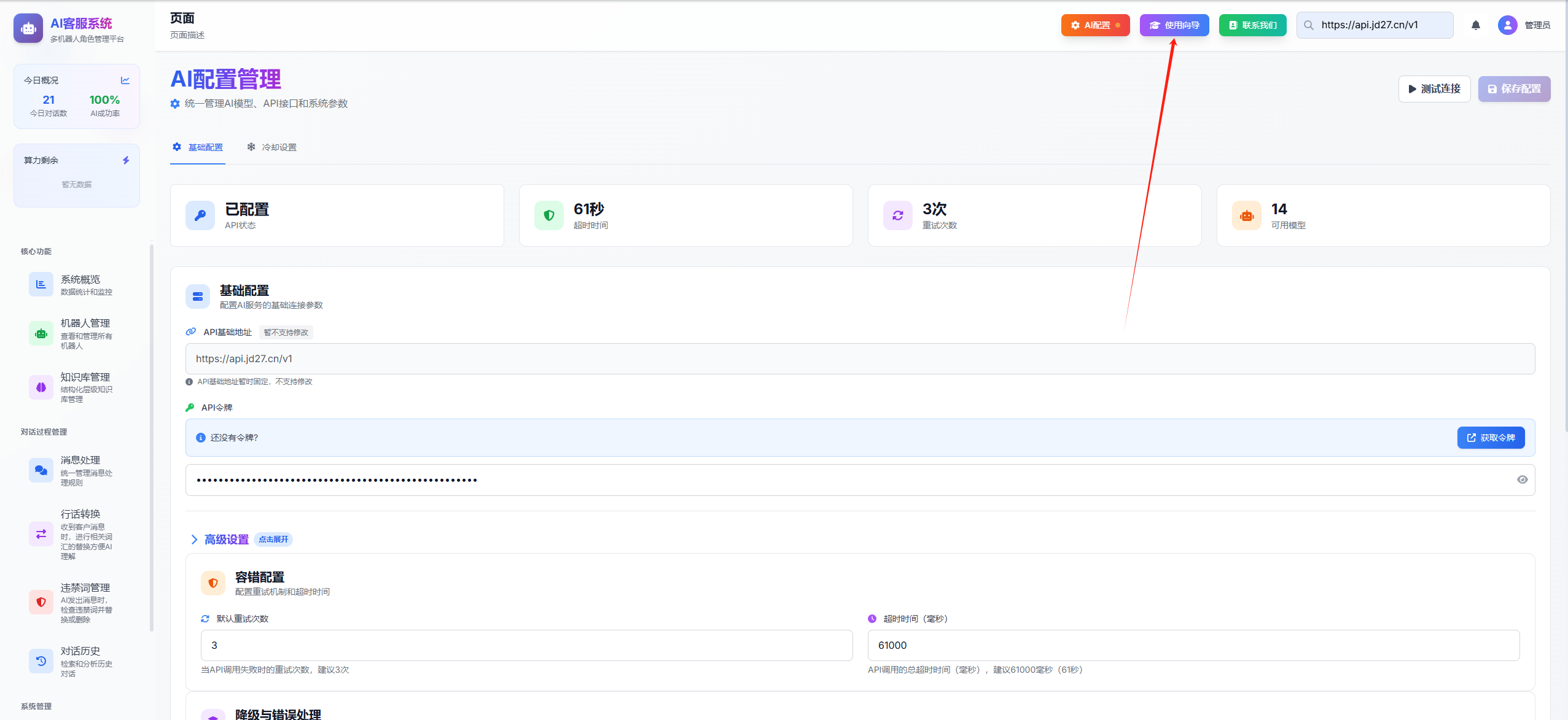Open 对话历史 history clock icon
Image resolution: width=1568 pixels, height=720 pixels.
click(x=41, y=661)
